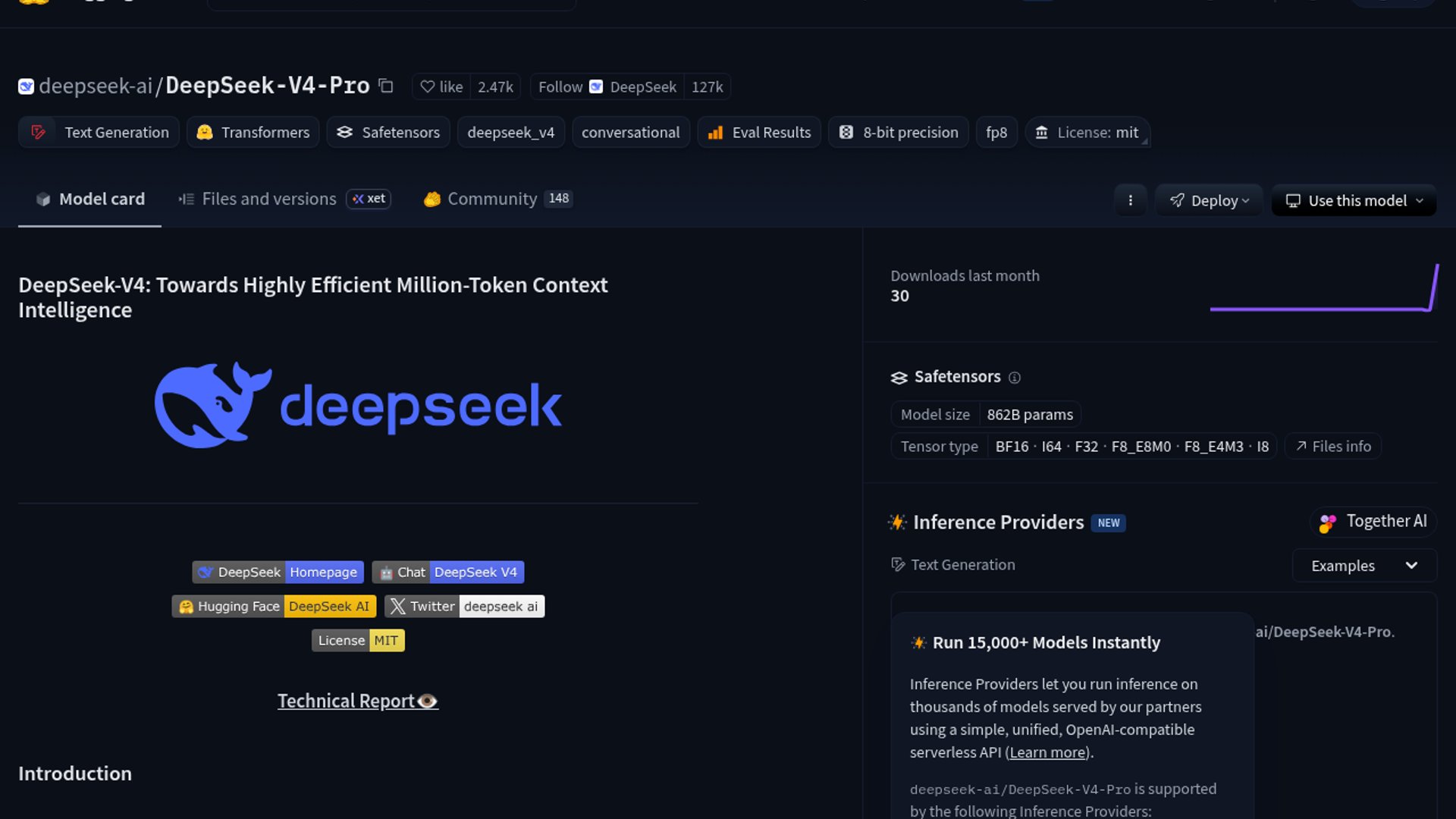Click the Safetensors info icon
The width and height of the screenshot is (1456, 819).
pos(1015,378)
